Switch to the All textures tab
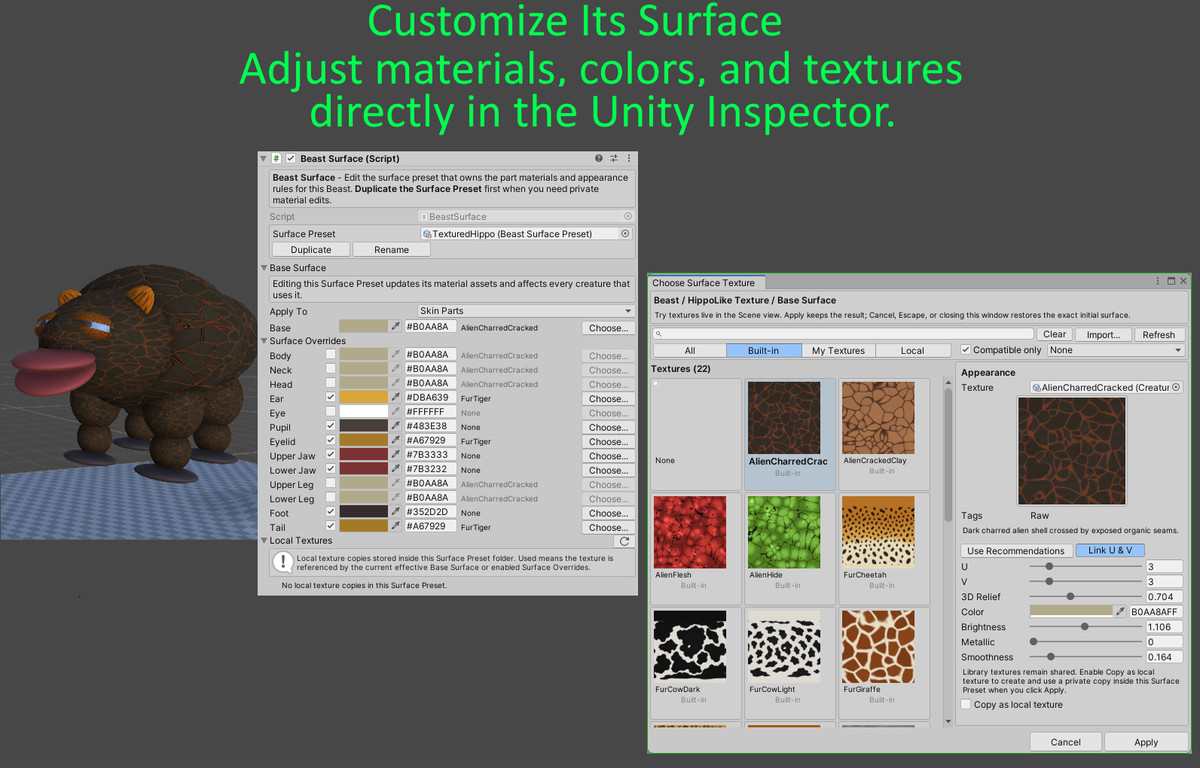The height and width of the screenshot is (768, 1200). (x=690, y=350)
